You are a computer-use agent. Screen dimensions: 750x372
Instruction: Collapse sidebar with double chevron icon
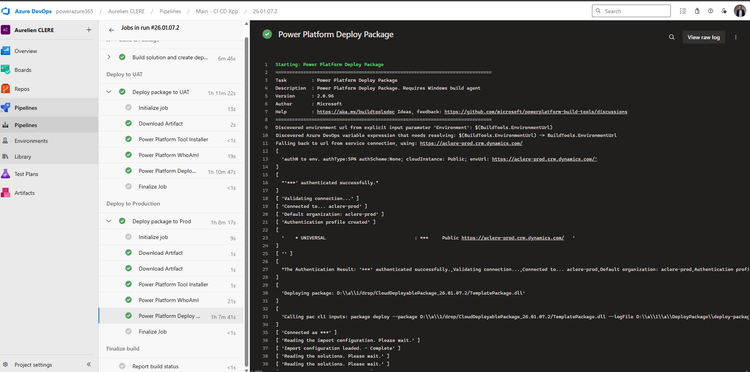pos(89,364)
